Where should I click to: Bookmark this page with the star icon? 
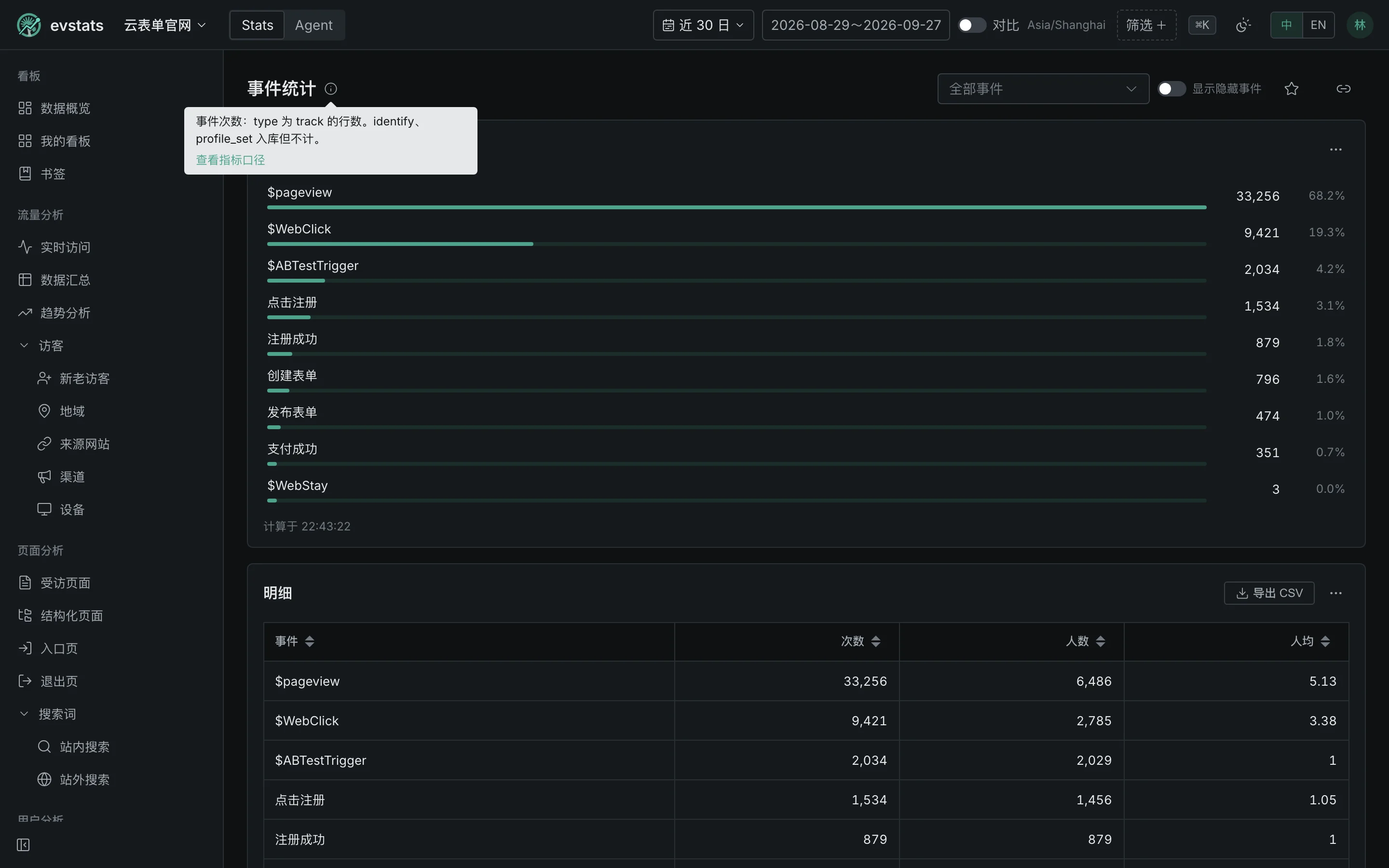coord(1292,88)
